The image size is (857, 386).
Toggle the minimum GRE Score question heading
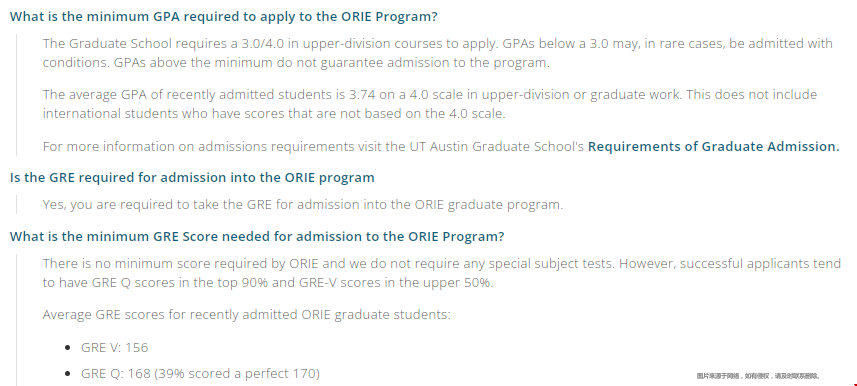257,236
